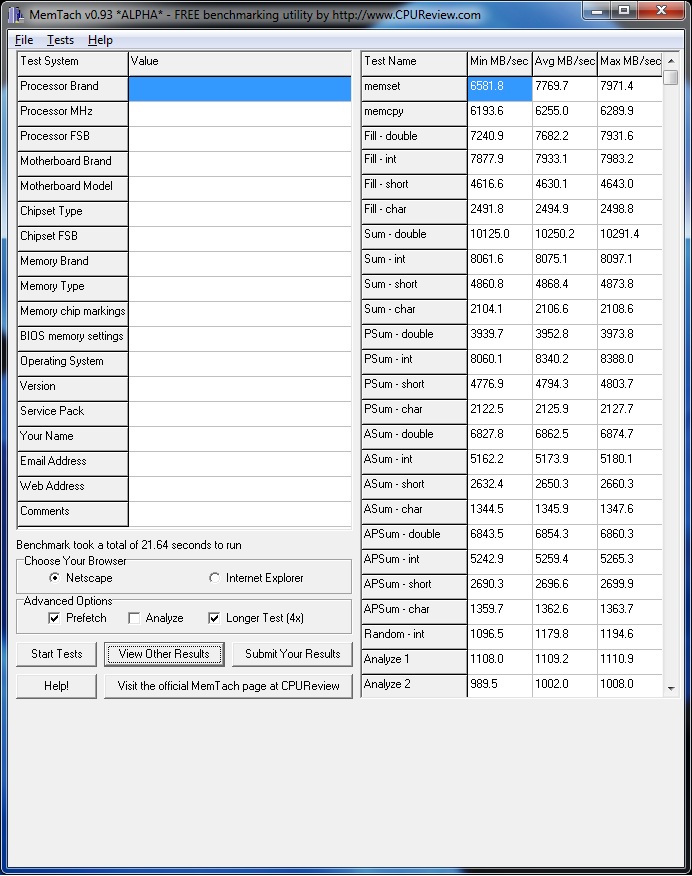Click the results table scroll up arrow
This screenshot has width=692, height=876.
pos(671,60)
